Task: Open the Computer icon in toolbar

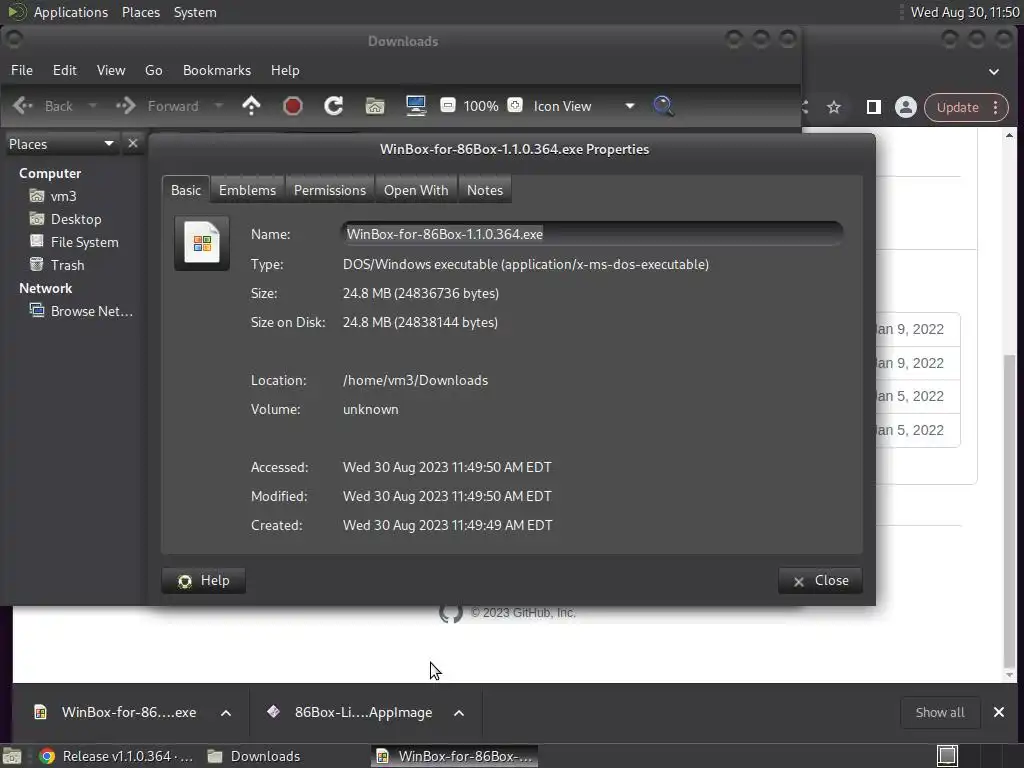Action: click(416, 106)
